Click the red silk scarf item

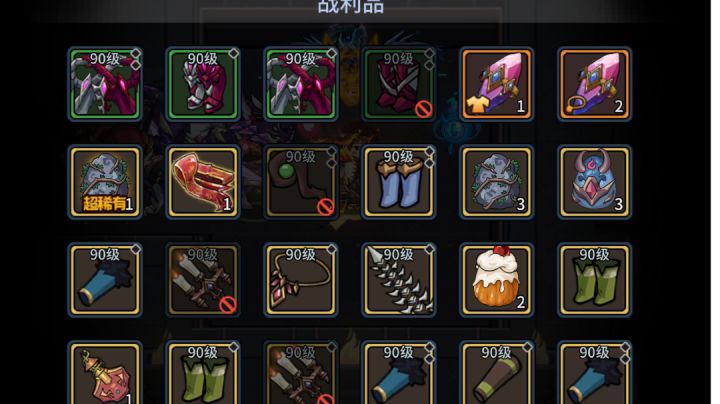(x=202, y=182)
